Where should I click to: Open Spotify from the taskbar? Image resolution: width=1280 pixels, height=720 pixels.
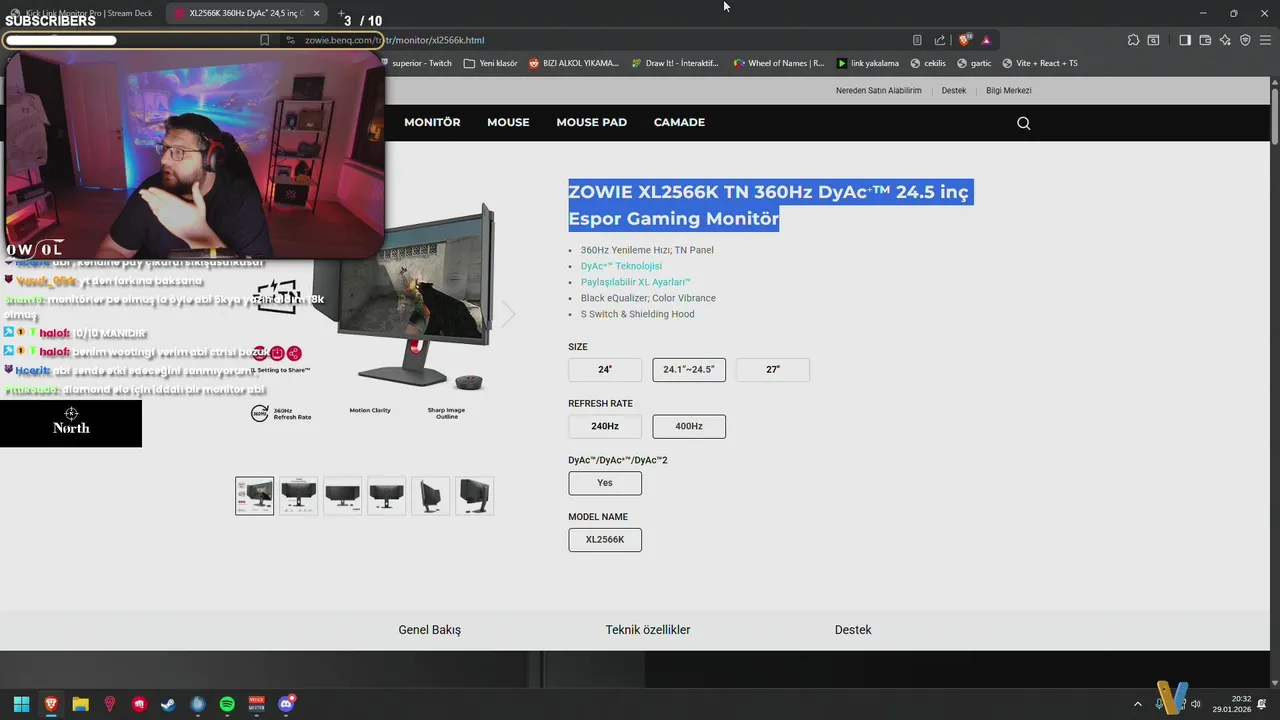click(x=227, y=704)
